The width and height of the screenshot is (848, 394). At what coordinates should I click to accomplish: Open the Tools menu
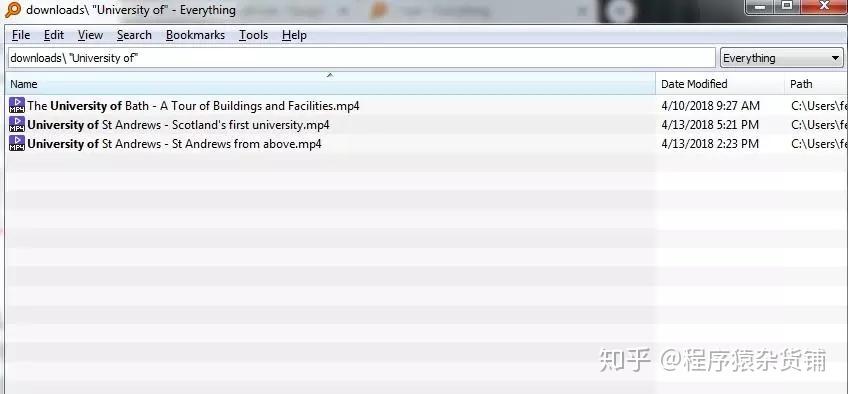(x=254, y=35)
